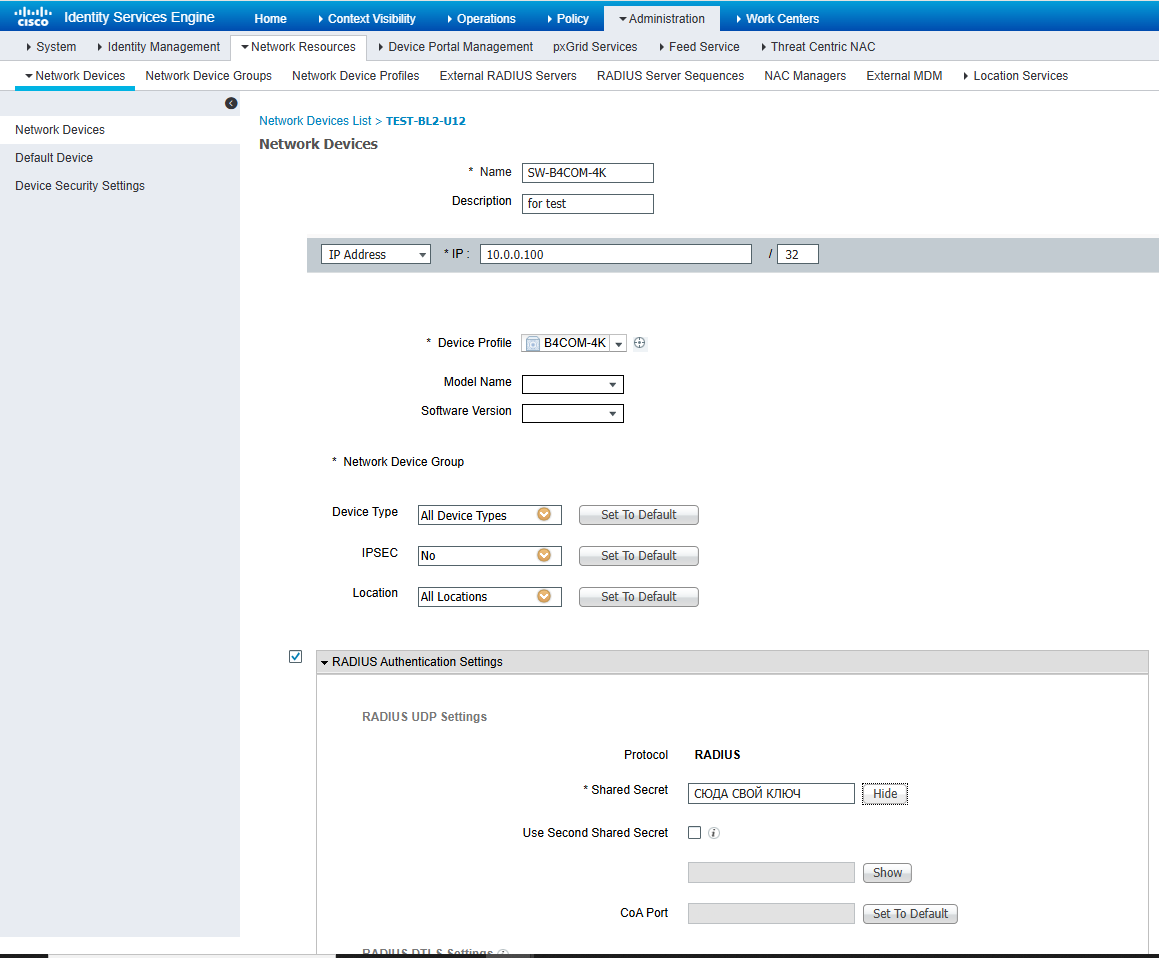Click Network Devices List breadcrumb link

pos(315,121)
